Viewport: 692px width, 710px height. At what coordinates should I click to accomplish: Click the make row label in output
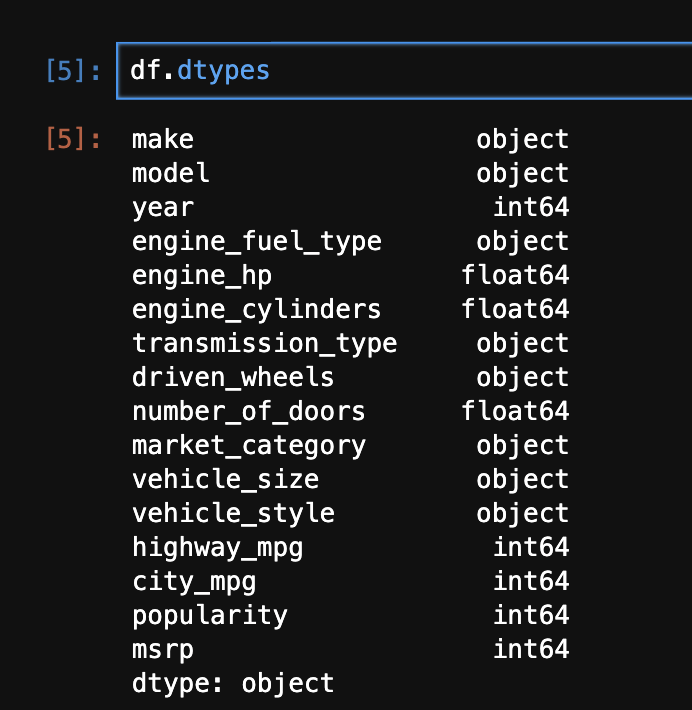(163, 139)
